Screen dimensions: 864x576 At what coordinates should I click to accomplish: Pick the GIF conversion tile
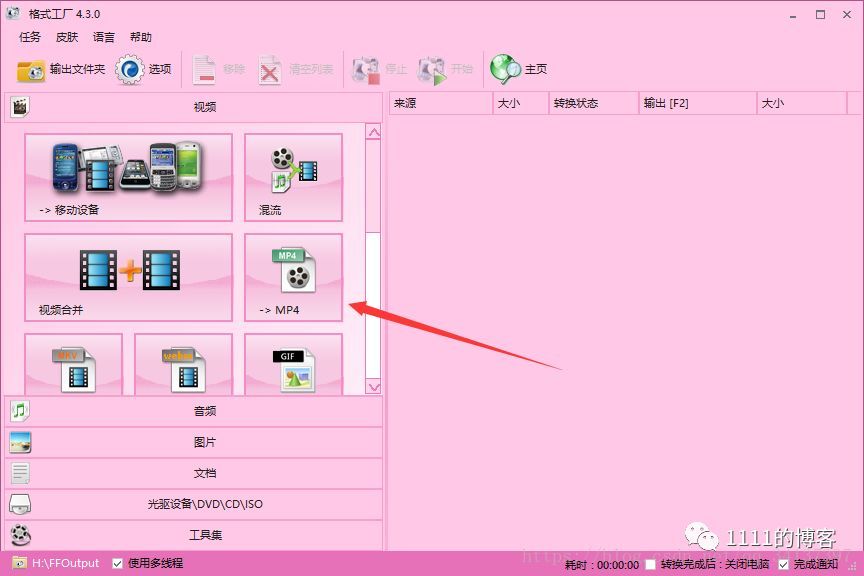pyautogui.click(x=293, y=364)
